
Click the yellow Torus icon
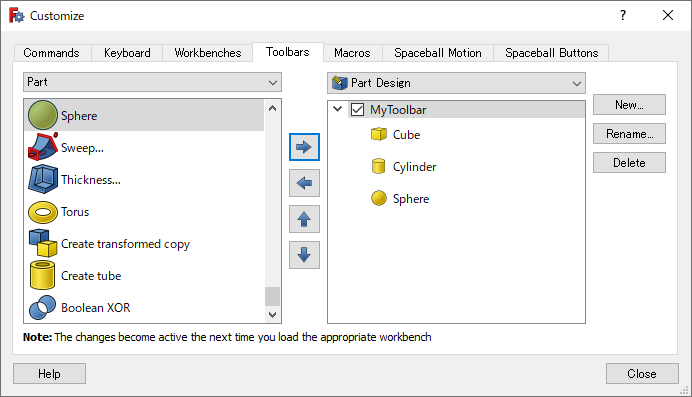(43, 212)
